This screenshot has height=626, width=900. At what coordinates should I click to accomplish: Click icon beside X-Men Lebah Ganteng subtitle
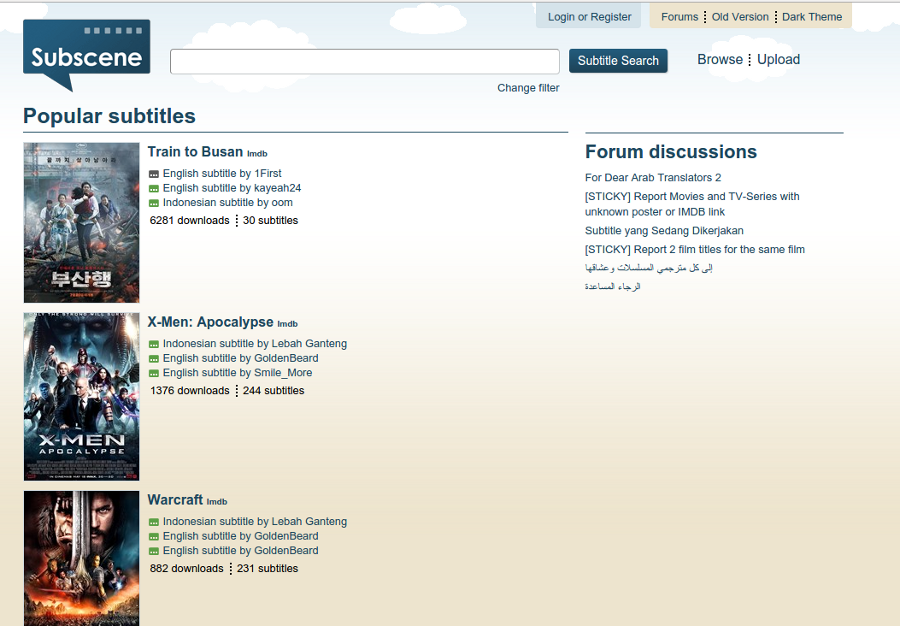point(154,344)
